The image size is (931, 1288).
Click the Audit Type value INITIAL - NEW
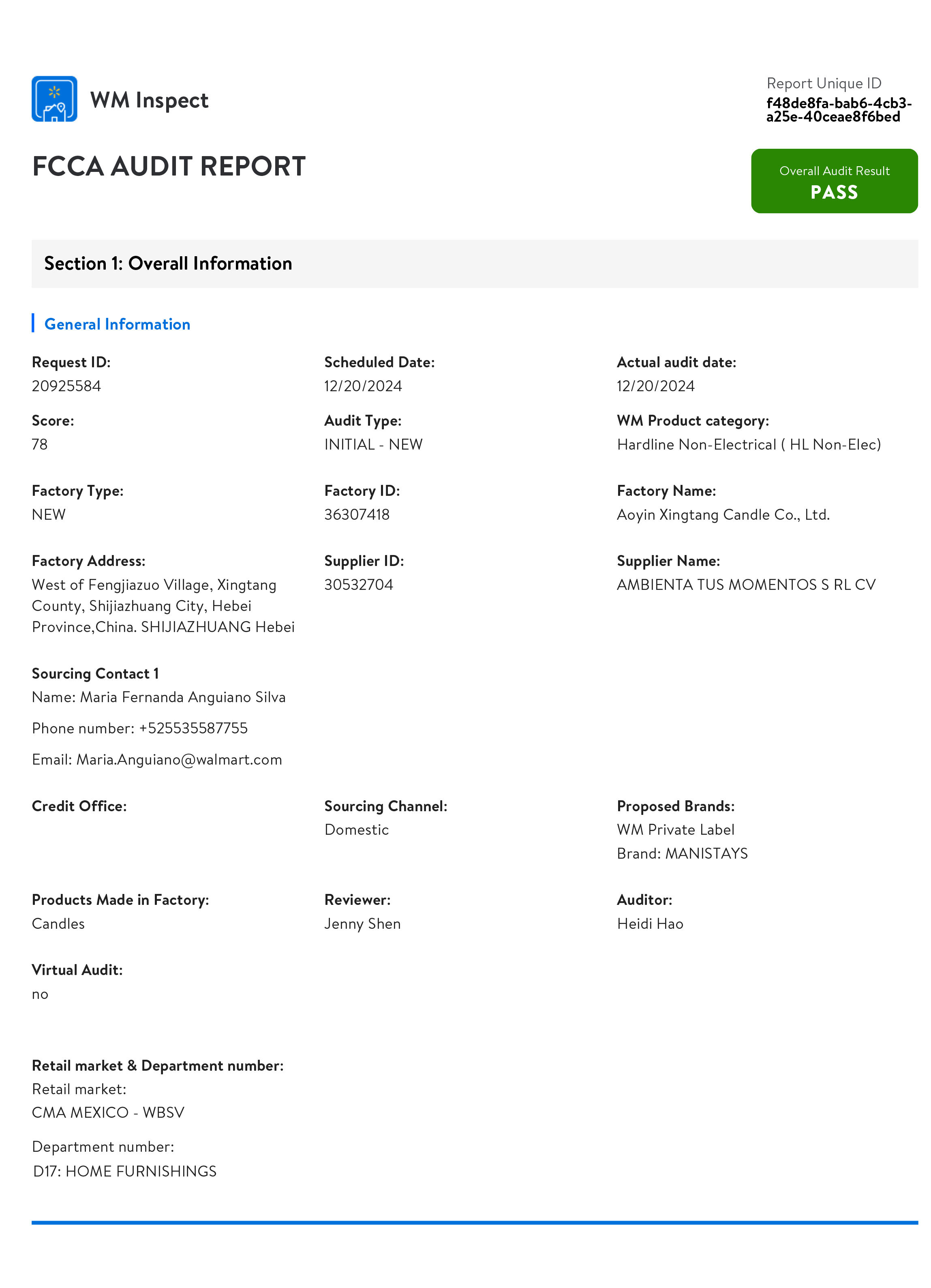373,444
